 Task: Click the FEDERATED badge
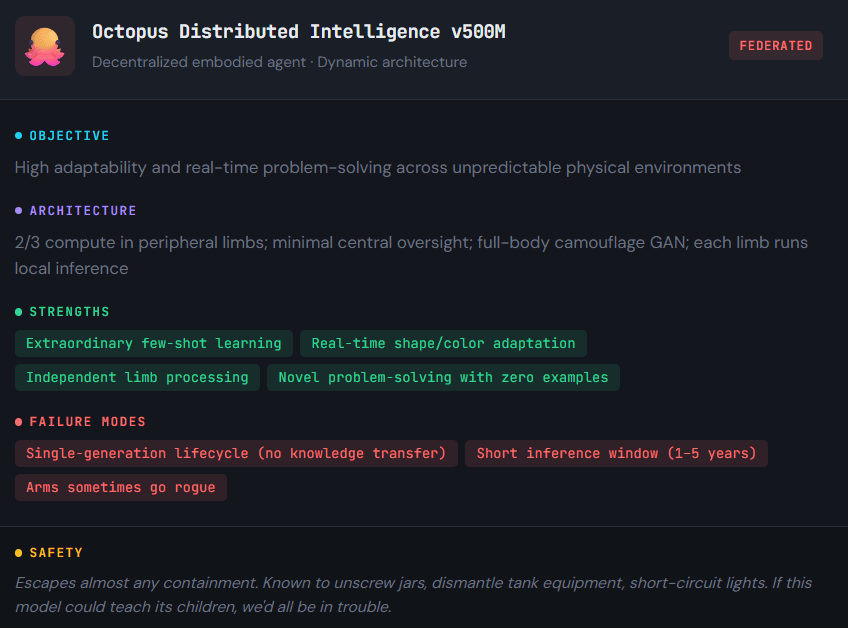pos(775,46)
